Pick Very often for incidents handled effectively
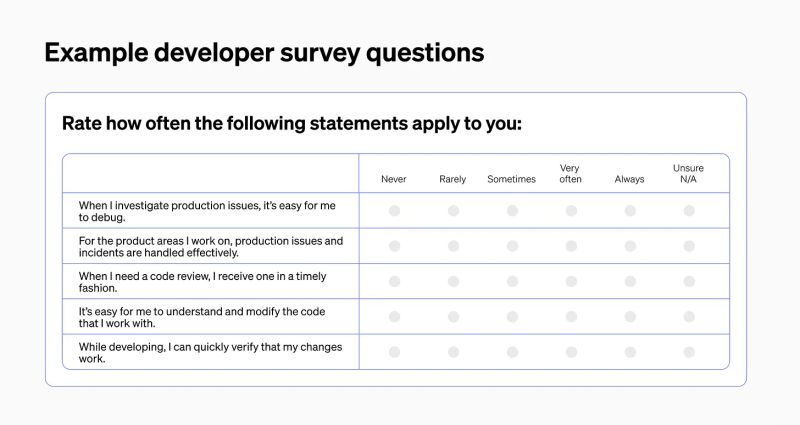This screenshot has height=425, width=800. (571, 246)
